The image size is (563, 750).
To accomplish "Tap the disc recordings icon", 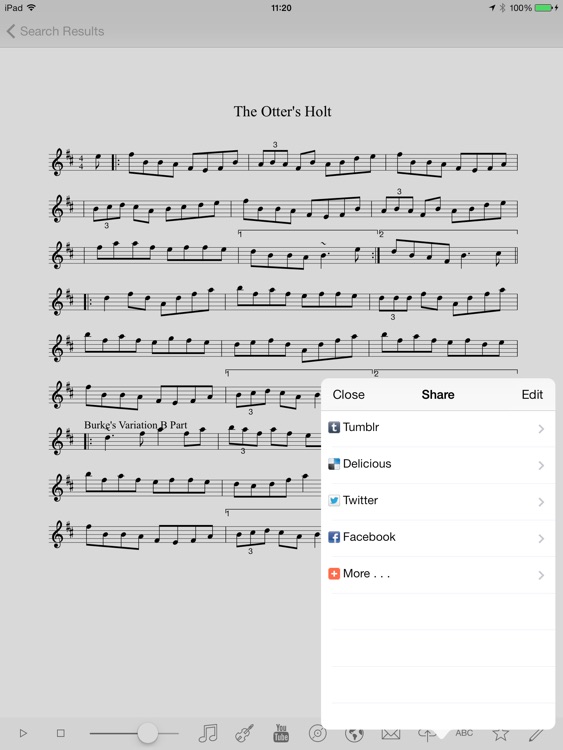I will click(x=318, y=733).
